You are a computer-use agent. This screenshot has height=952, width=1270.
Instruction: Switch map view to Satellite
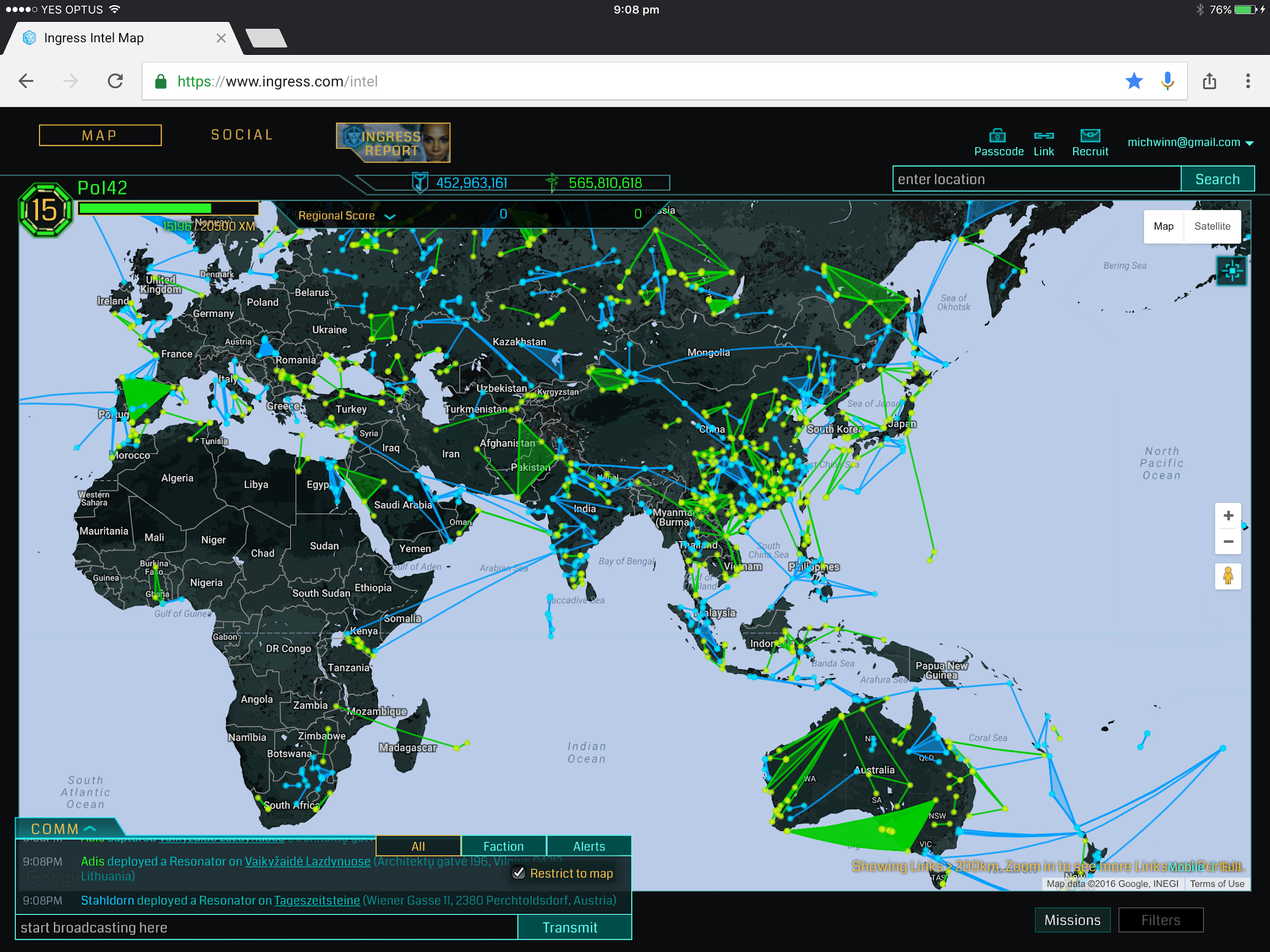(x=1212, y=226)
